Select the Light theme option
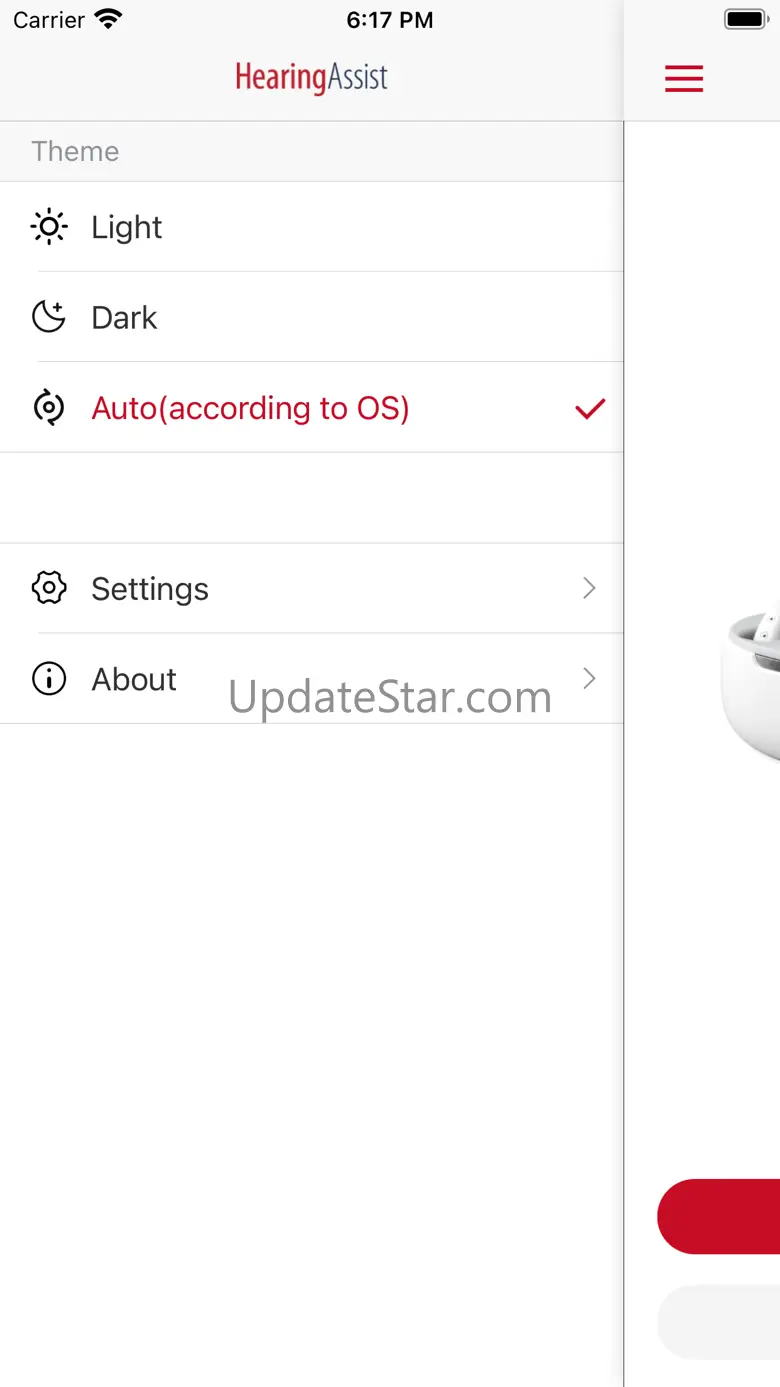Image resolution: width=780 pixels, height=1387 pixels. [x=127, y=228]
